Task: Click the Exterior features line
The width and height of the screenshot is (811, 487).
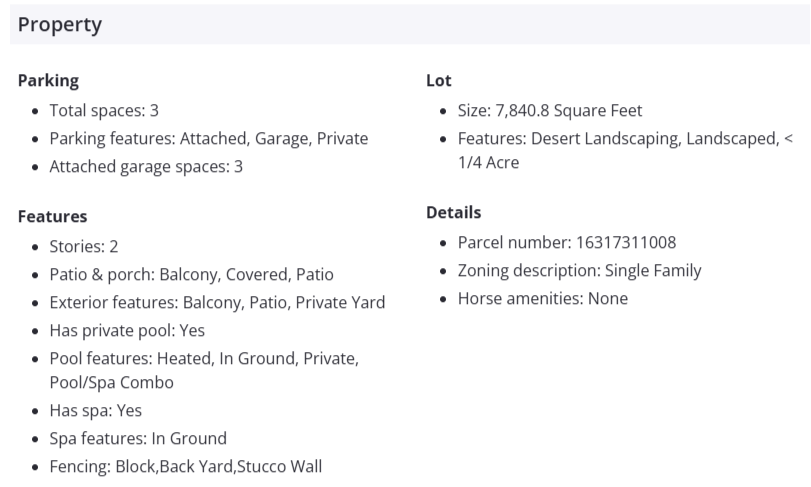Action: (217, 302)
